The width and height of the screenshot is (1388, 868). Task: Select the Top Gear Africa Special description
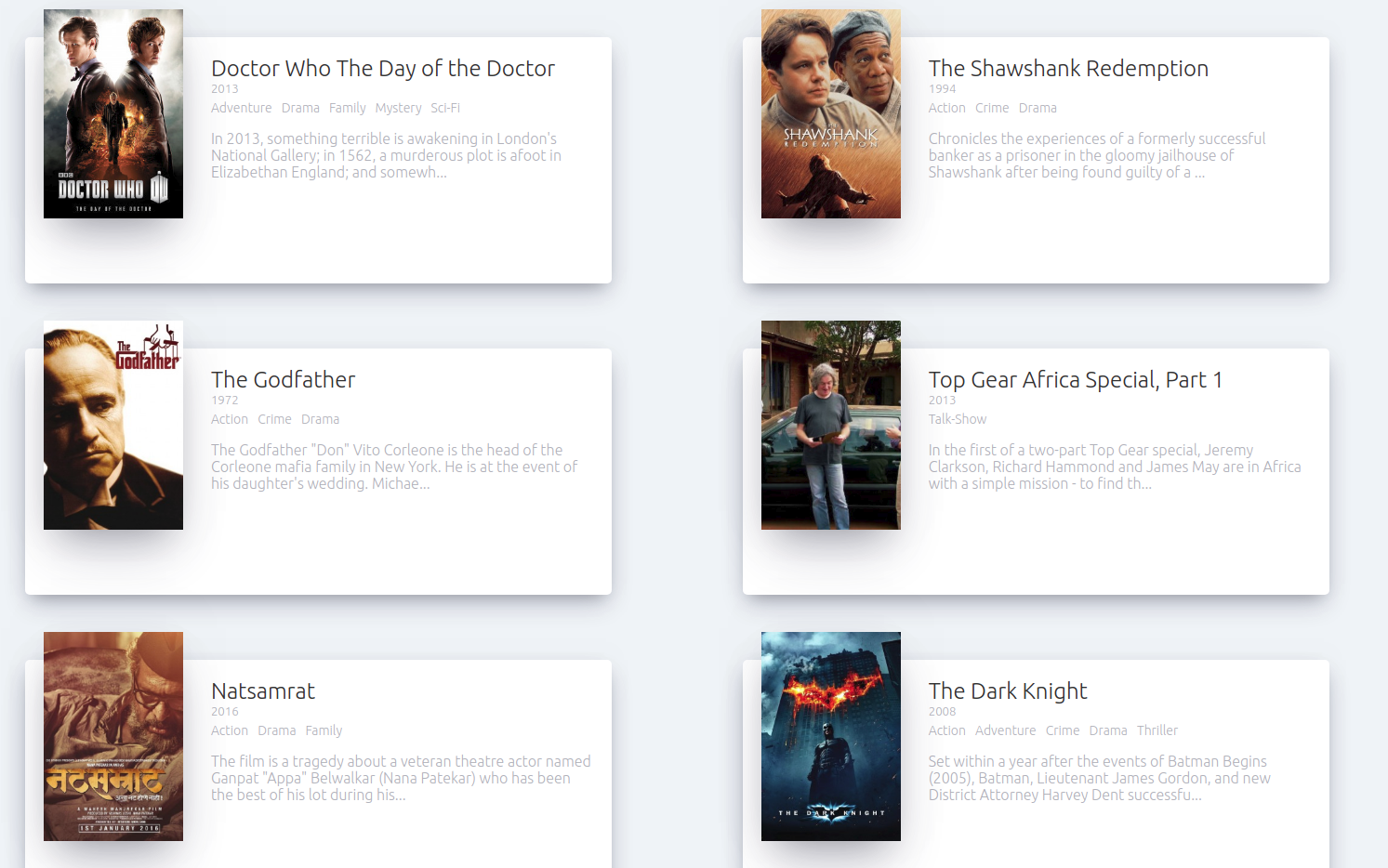click(1115, 467)
